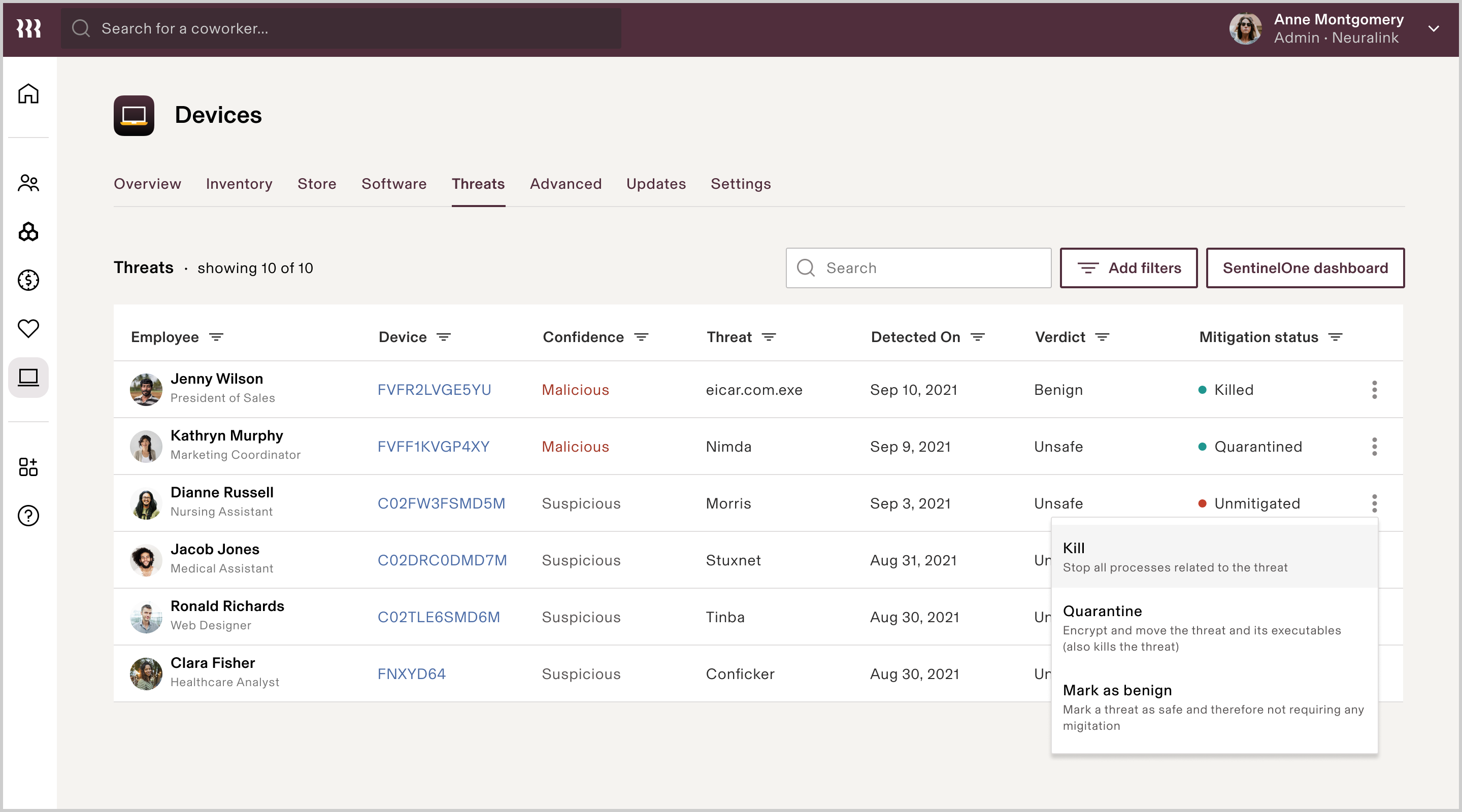Open the Confidence column filter
Screen dimensions: 1462x812
(x=641, y=337)
